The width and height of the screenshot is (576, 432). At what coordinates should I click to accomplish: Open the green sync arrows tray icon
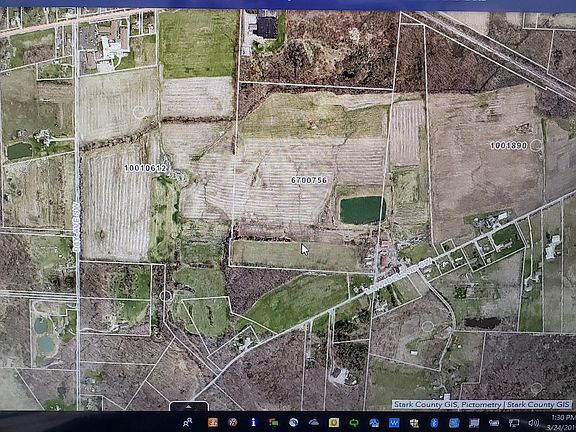click(x=354, y=422)
